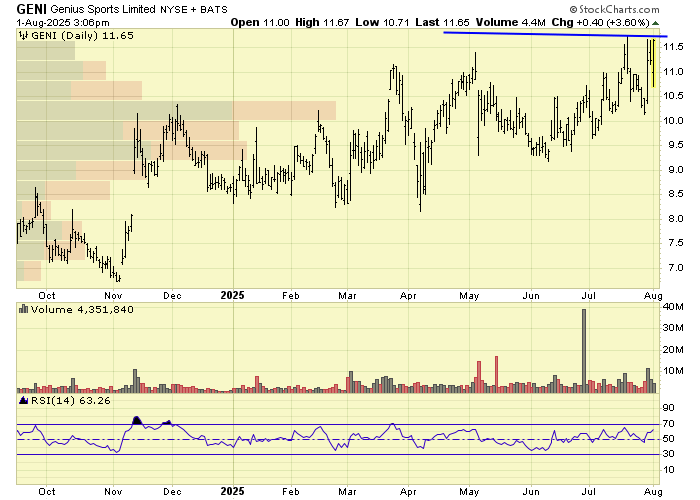The image size is (700, 500).
Task: Click the 2025 label below the RSI panel
Action: 233,492
